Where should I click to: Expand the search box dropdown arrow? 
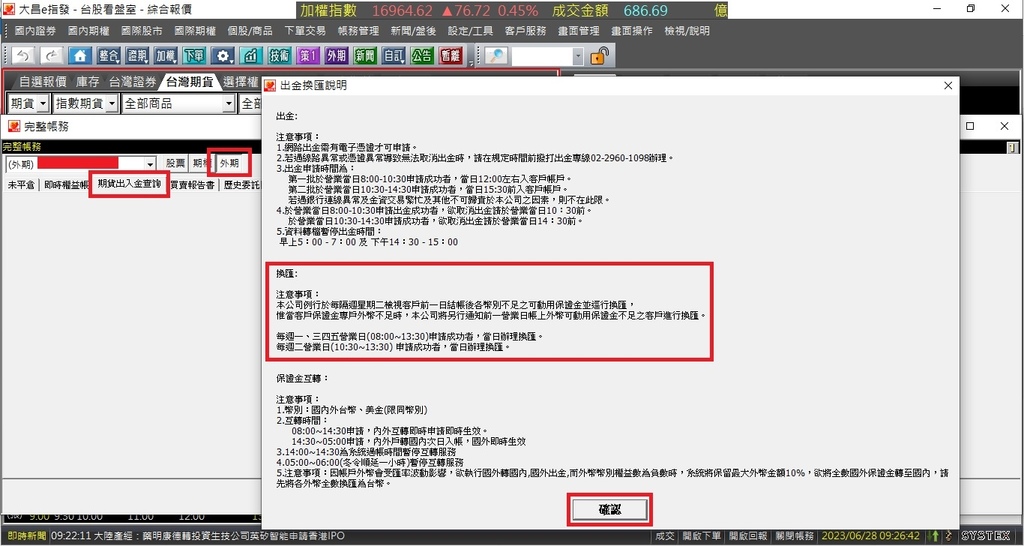point(578,57)
